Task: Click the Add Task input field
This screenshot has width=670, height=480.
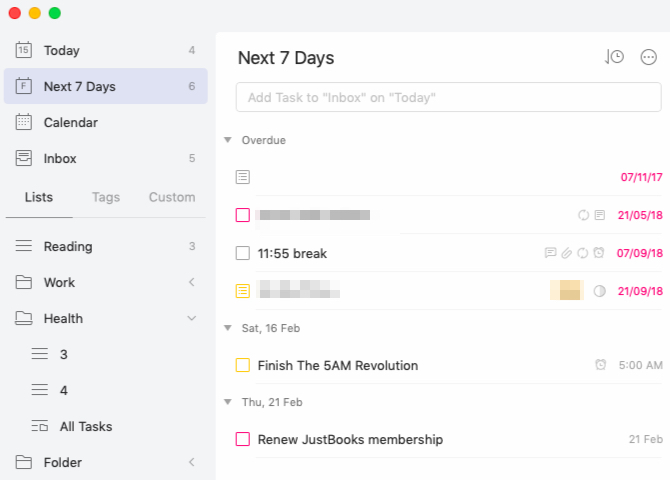Action: click(448, 97)
